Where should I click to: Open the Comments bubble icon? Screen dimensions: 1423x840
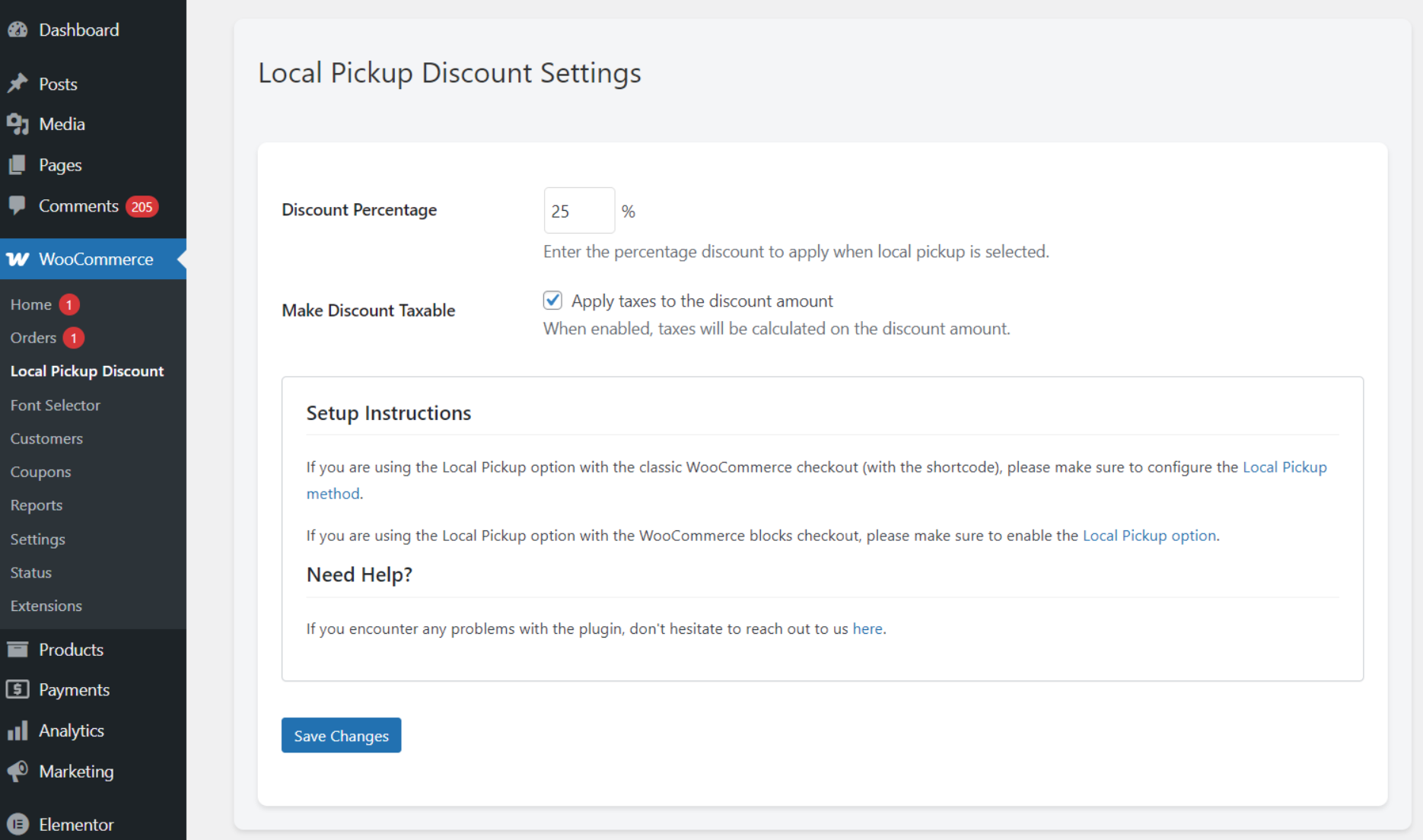(19, 205)
